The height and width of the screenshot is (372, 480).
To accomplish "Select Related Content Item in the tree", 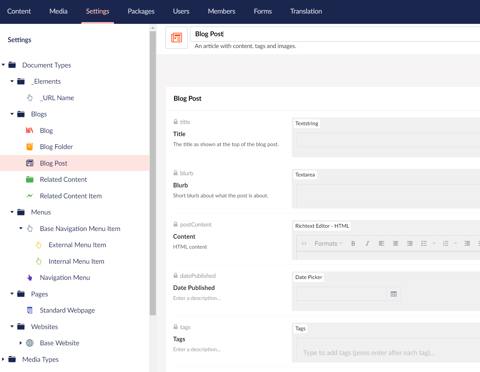I will pyautogui.click(x=71, y=196).
